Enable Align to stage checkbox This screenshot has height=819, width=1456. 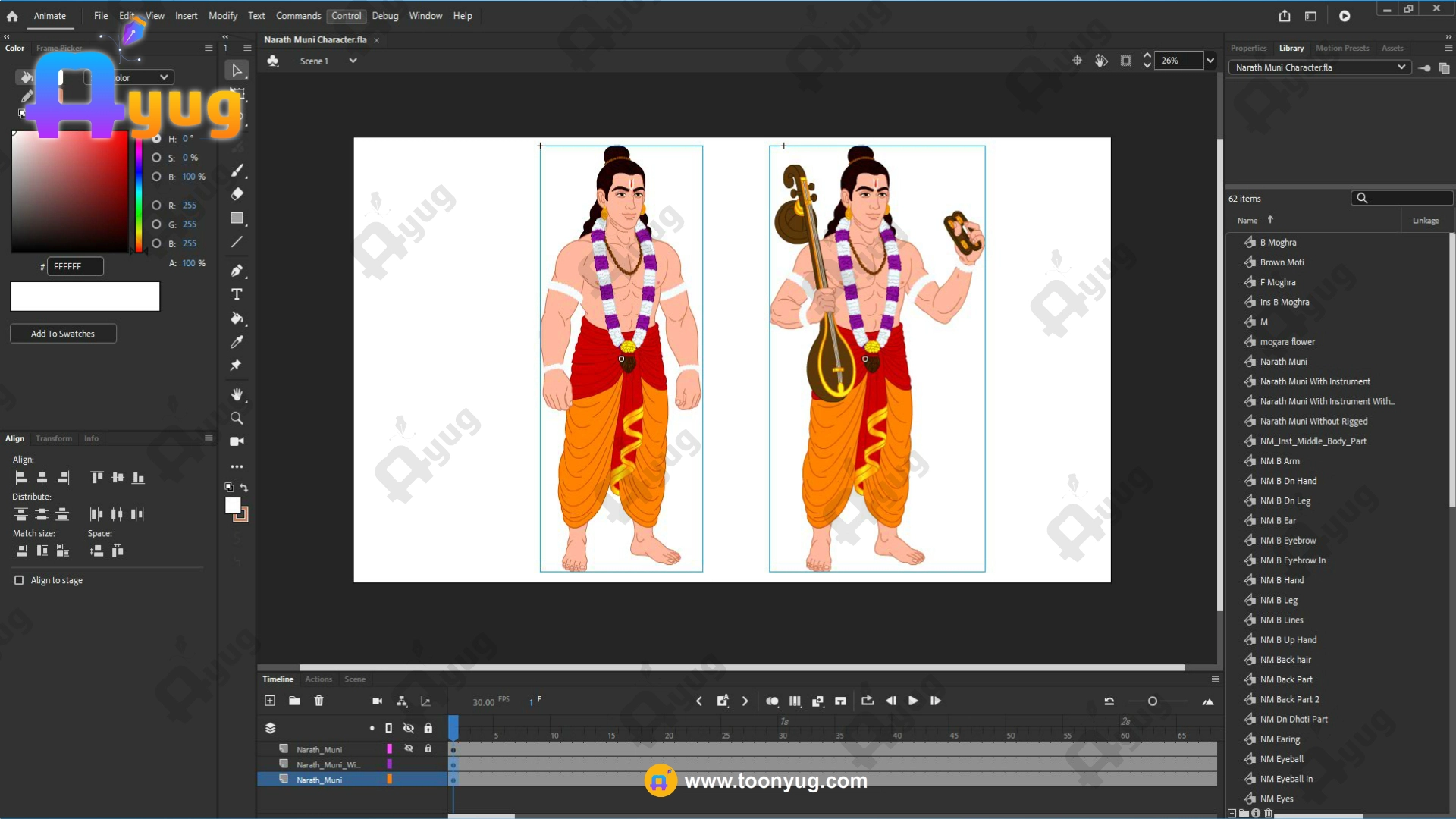19,580
